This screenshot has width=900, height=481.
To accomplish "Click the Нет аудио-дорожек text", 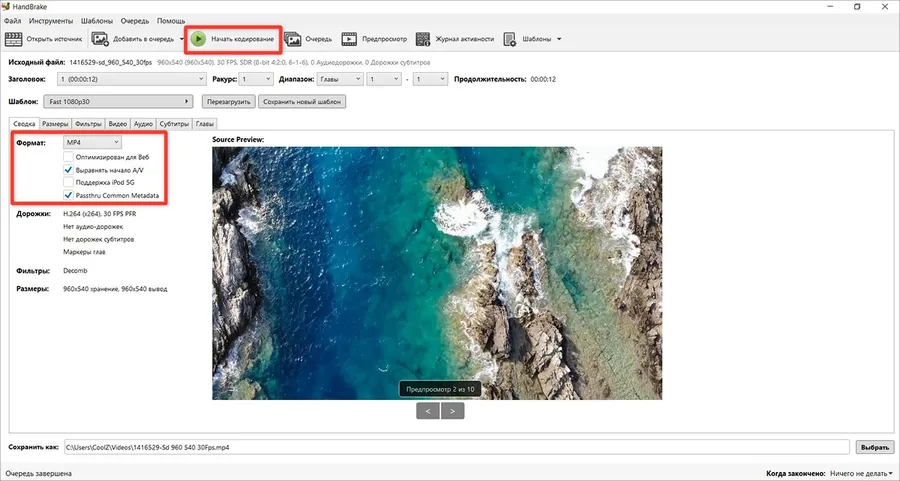I will (93, 227).
